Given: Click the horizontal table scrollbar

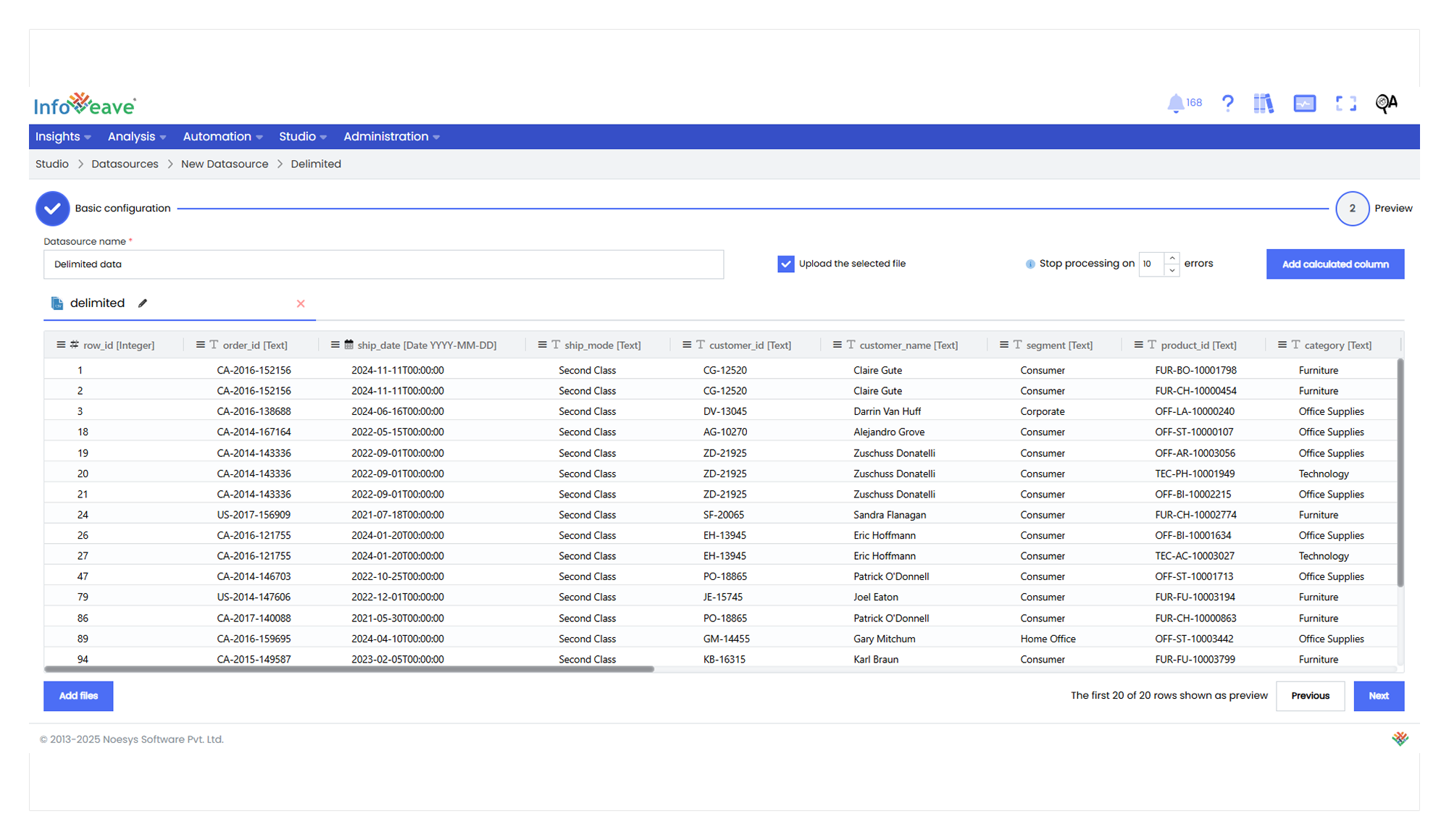Looking at the screenshot, I should pos(349,669).
